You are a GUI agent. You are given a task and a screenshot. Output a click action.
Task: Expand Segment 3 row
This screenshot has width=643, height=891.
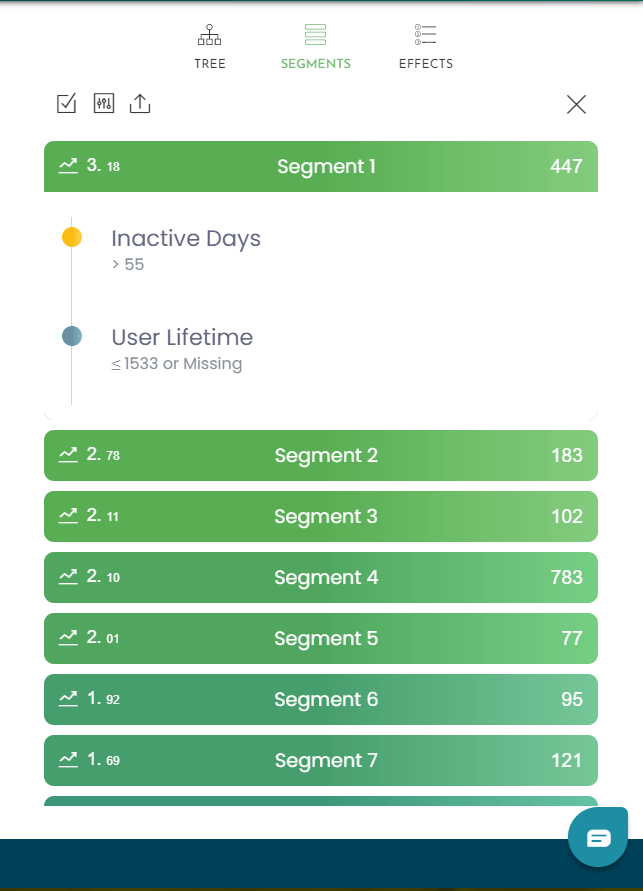tap(321, 517)
